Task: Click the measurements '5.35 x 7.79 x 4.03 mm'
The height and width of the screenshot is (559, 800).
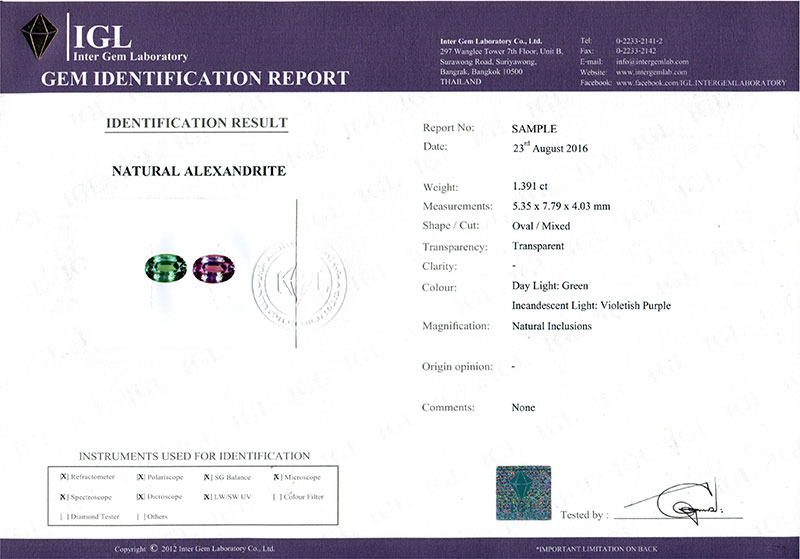Action: (x=561, y=206)
